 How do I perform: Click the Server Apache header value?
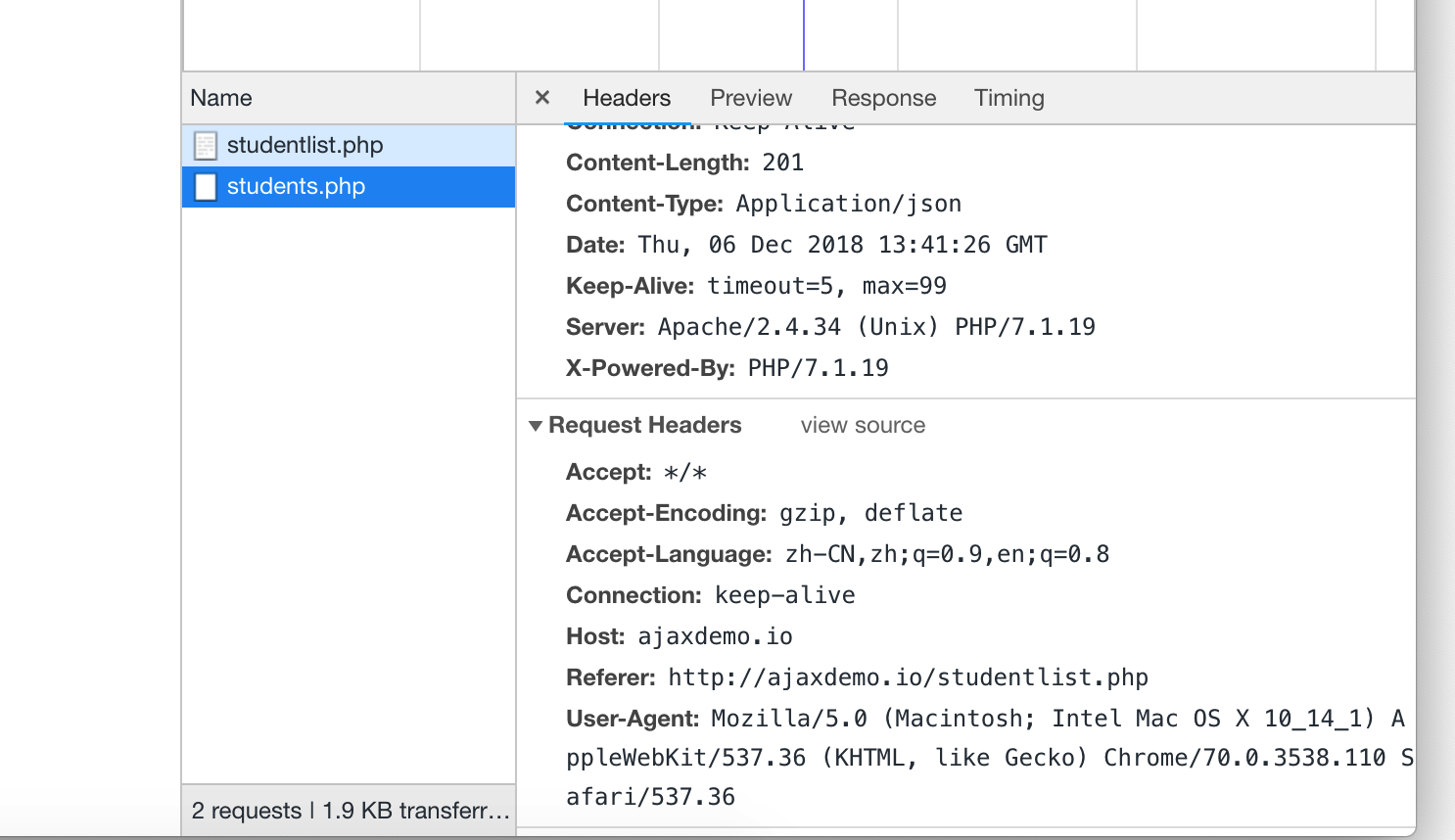coord(876,327)
